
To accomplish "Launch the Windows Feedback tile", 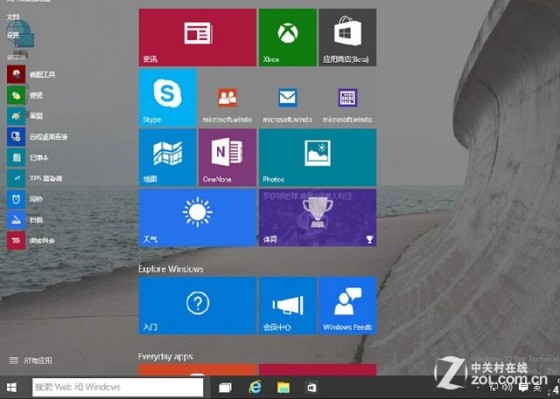I will coord(348,305).
